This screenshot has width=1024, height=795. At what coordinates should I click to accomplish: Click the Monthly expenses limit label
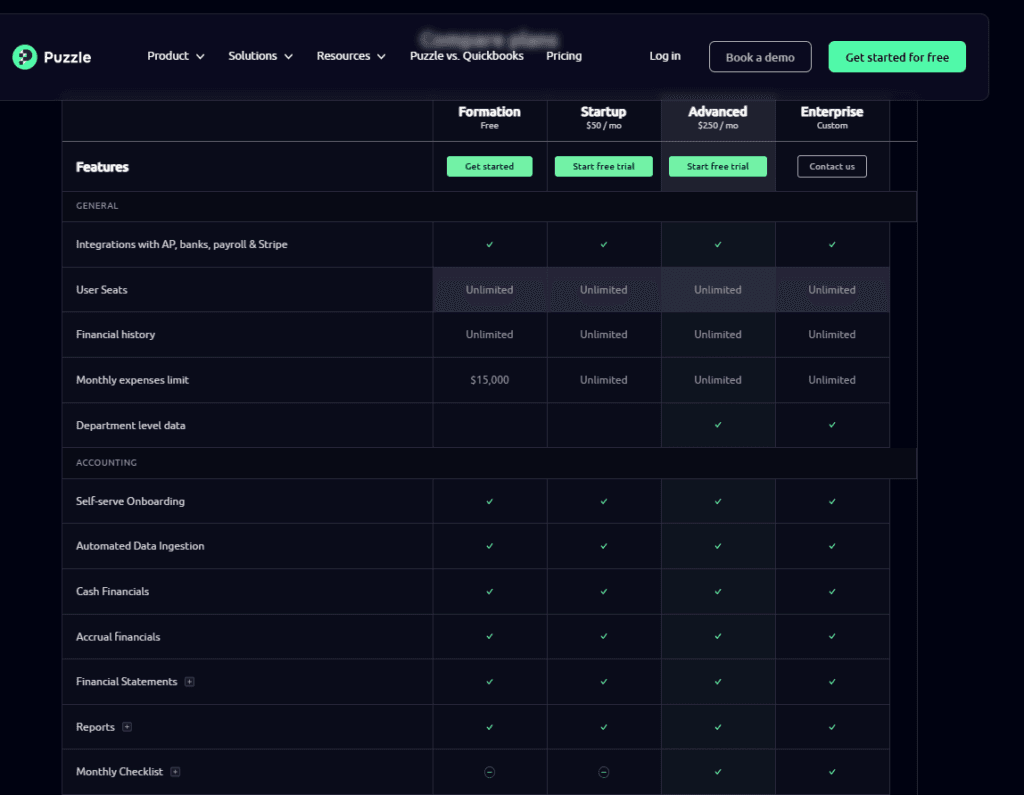pos(132,380)
